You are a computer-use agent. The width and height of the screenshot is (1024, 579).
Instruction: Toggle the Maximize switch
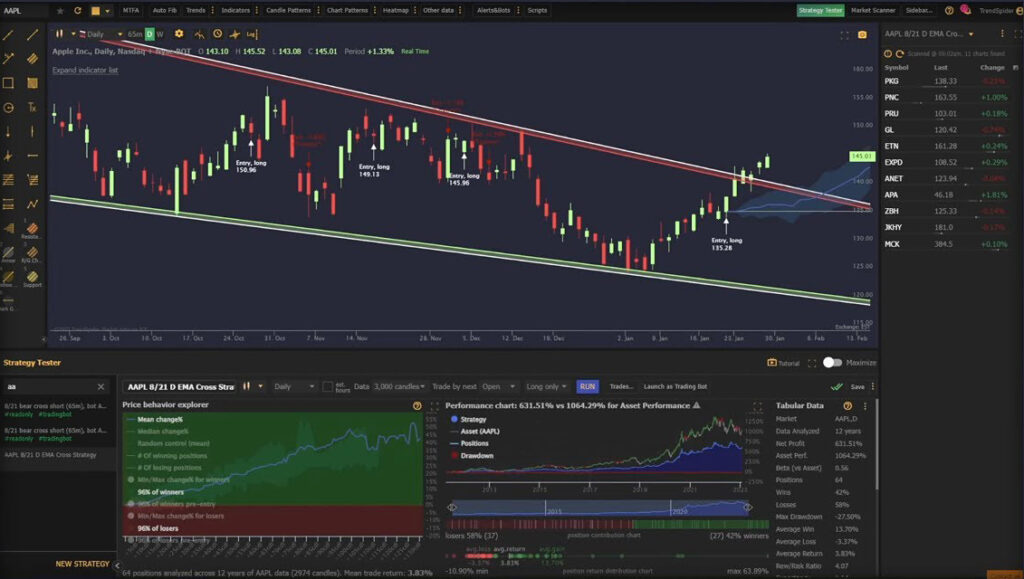click(832, 362)
